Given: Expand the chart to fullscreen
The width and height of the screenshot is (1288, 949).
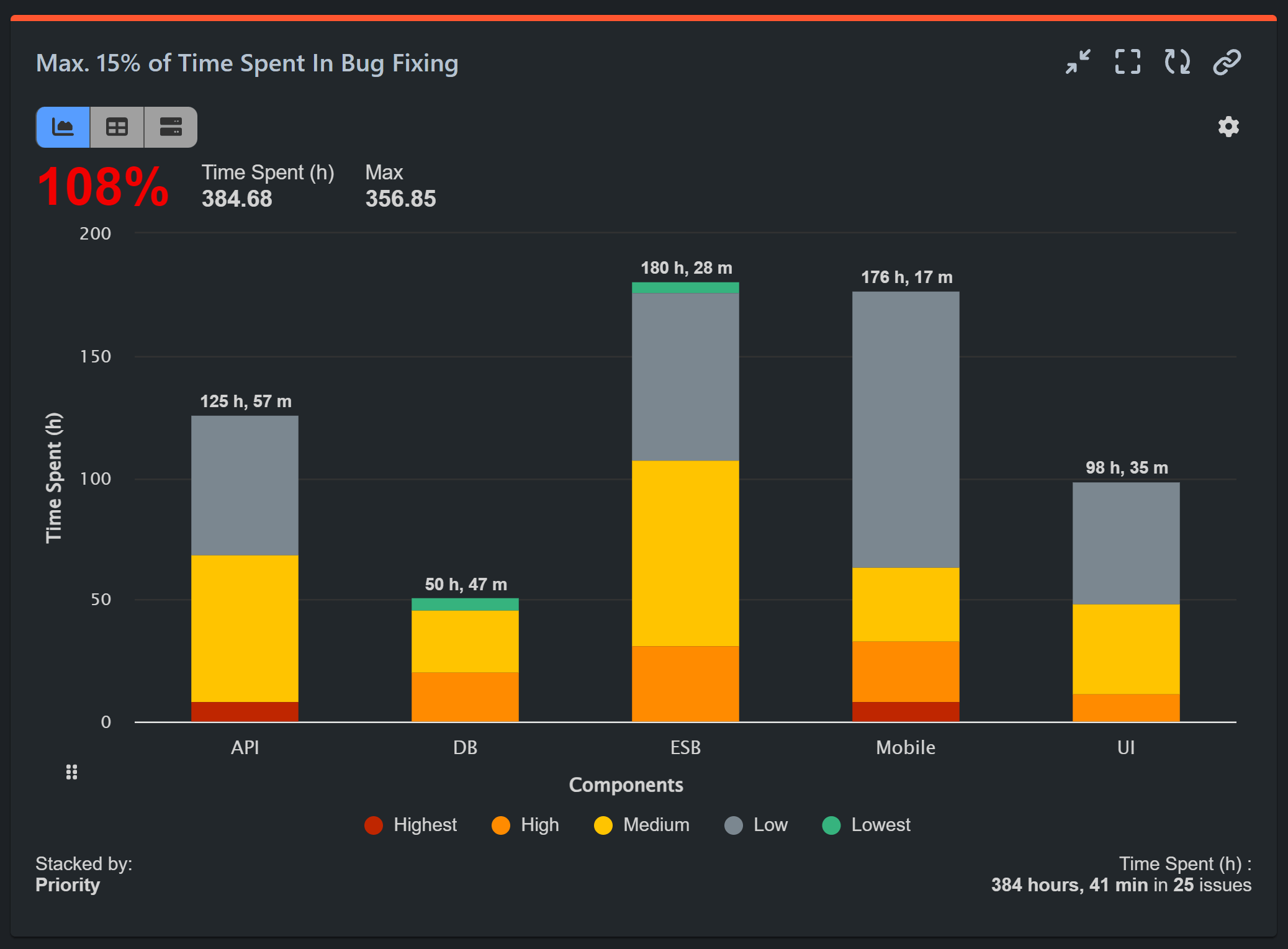Looking at the screenshot, I should point(1127,62).
